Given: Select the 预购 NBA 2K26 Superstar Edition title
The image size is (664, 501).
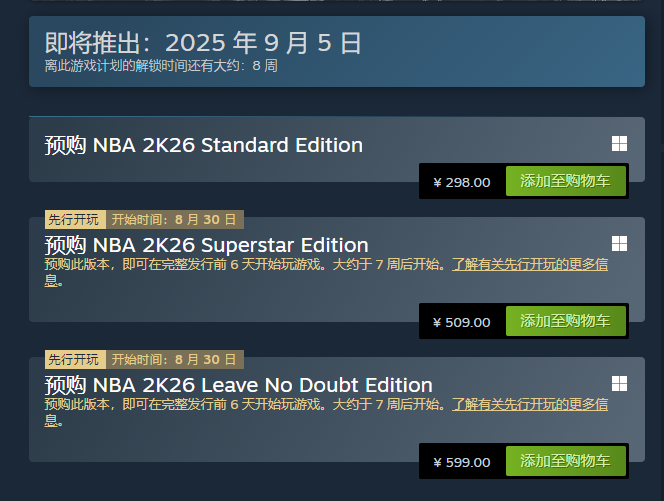Looking at the screenshot, I should click(x=206, y=245).
